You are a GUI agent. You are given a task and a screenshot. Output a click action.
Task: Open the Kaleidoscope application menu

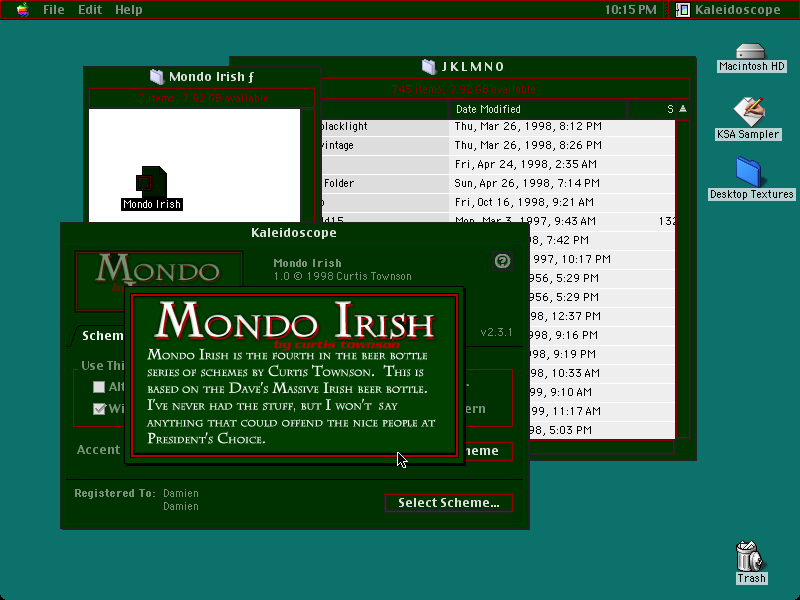(728, 10)
